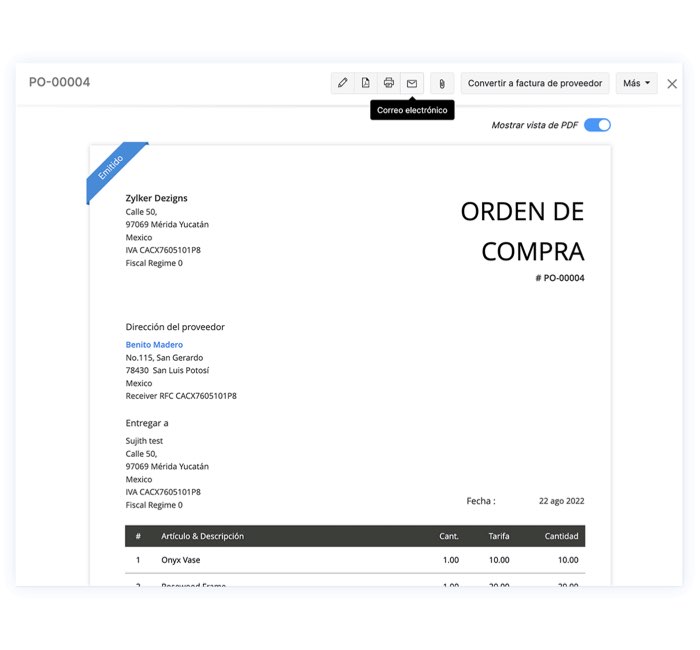Attach a file using paperclip icon
Screen dimensions: 700x650
point(442,83)
